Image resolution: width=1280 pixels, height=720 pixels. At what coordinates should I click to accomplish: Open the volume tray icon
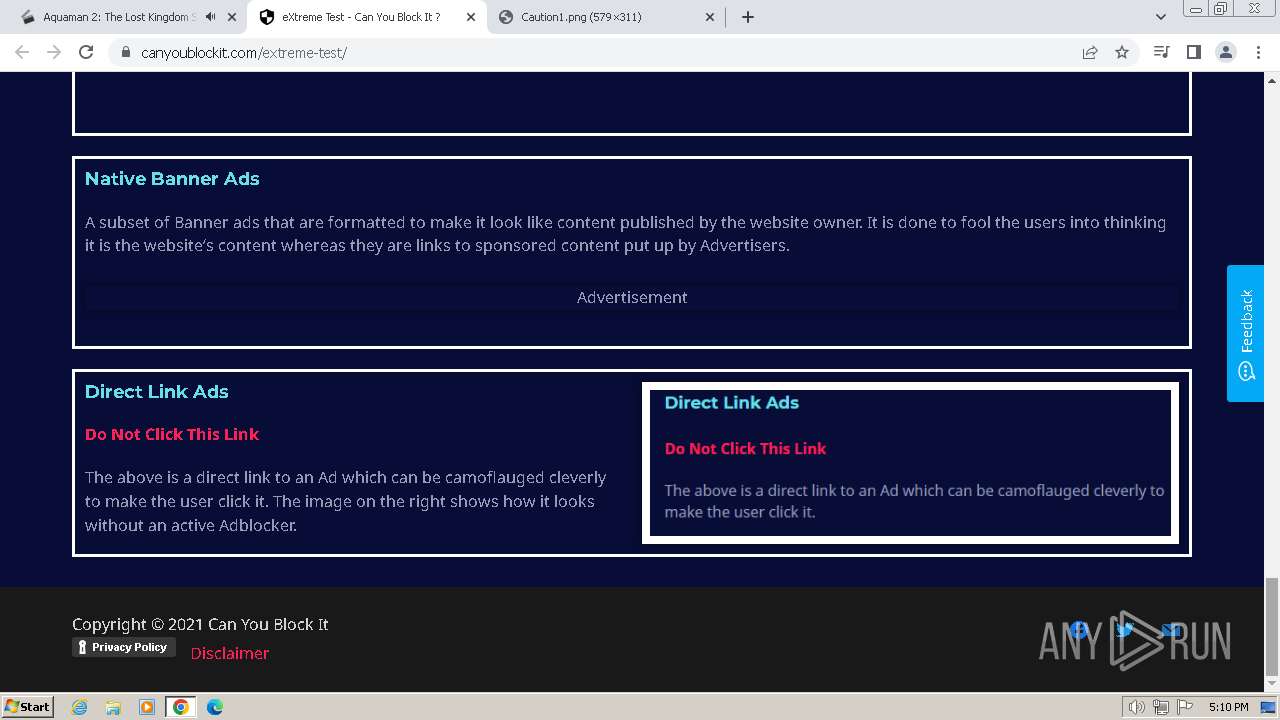click(x=1137, y=707)
